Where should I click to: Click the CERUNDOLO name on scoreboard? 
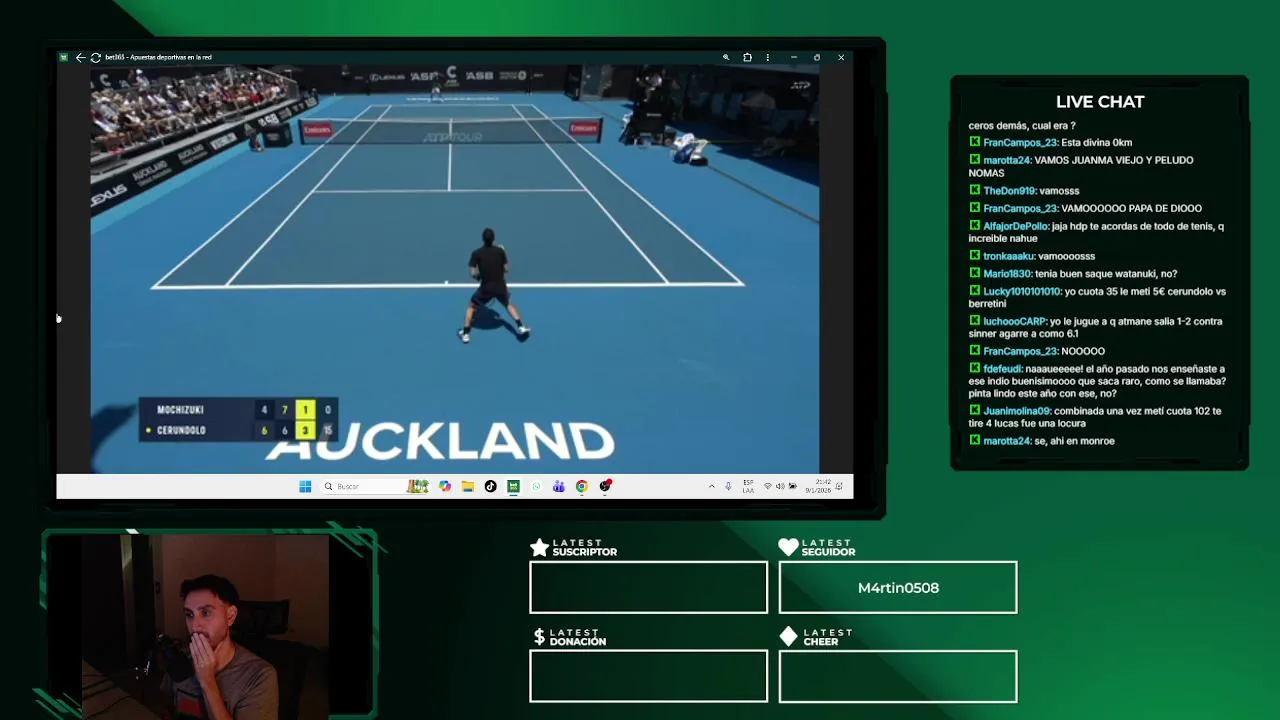181,430
